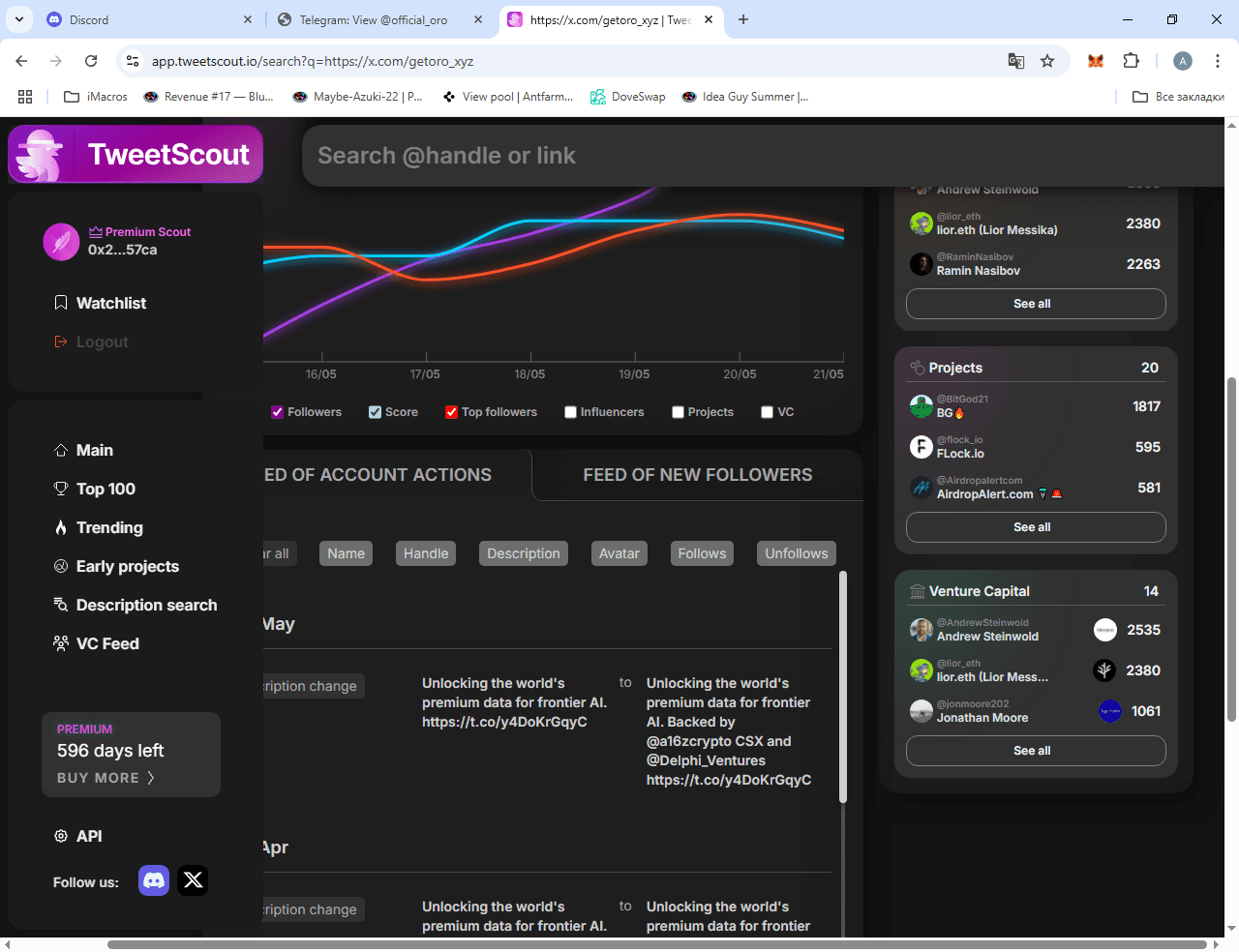This screenshot has height=952, width=1239.
Task: Reload the page
Action: pyautogui.click(x=91, y=61)
